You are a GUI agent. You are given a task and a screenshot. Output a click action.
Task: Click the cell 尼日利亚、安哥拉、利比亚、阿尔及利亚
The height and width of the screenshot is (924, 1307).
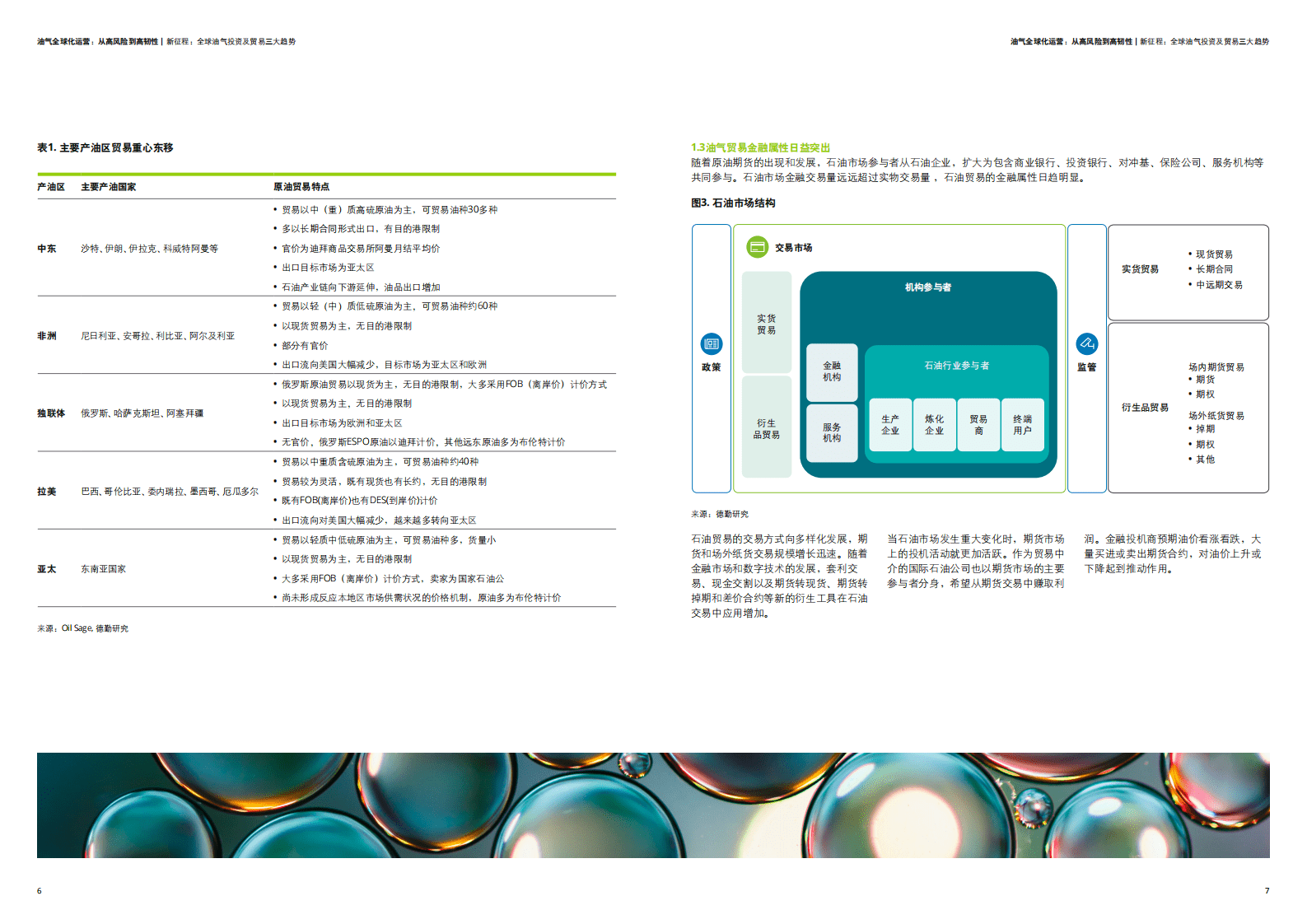[x=157, y=336]
